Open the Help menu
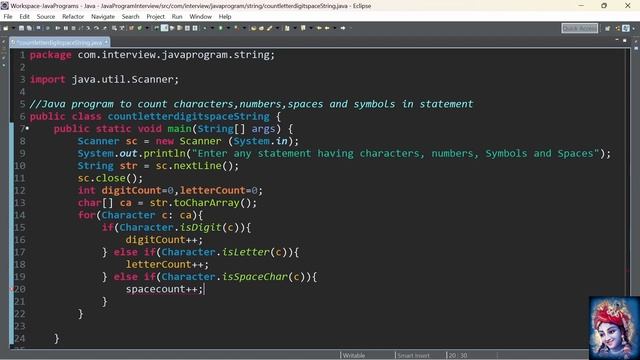The image size is (640, 360). (x=225, y=17)
